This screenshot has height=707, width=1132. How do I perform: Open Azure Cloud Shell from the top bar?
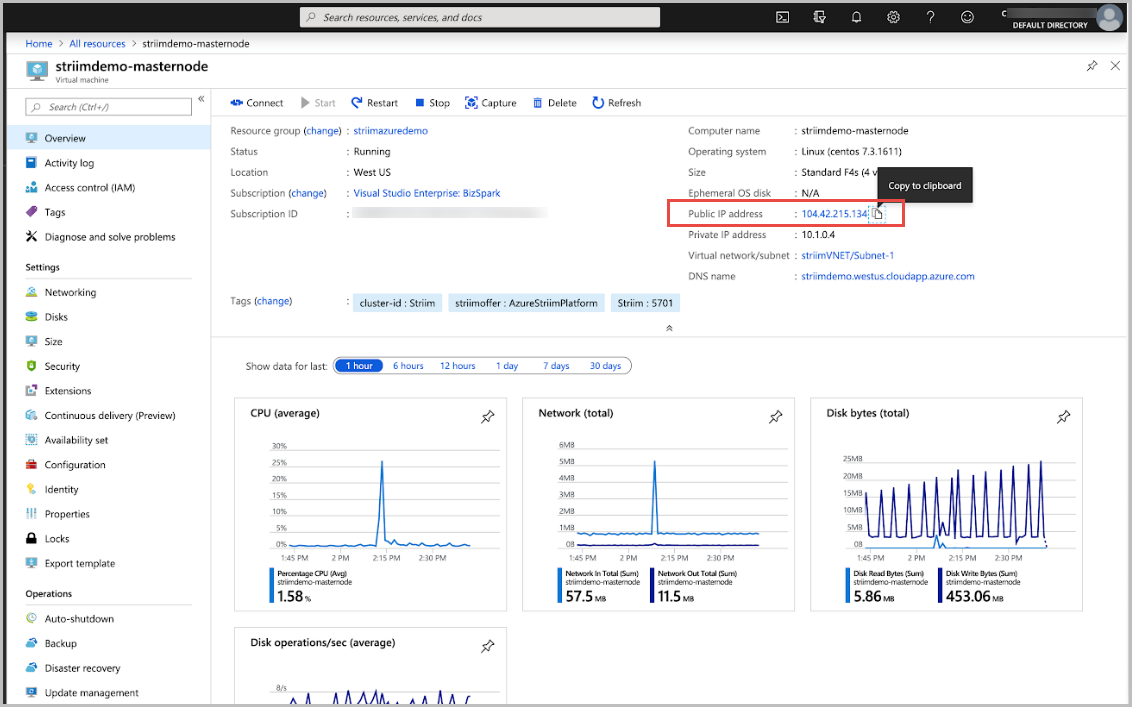[x=783, y=17]
